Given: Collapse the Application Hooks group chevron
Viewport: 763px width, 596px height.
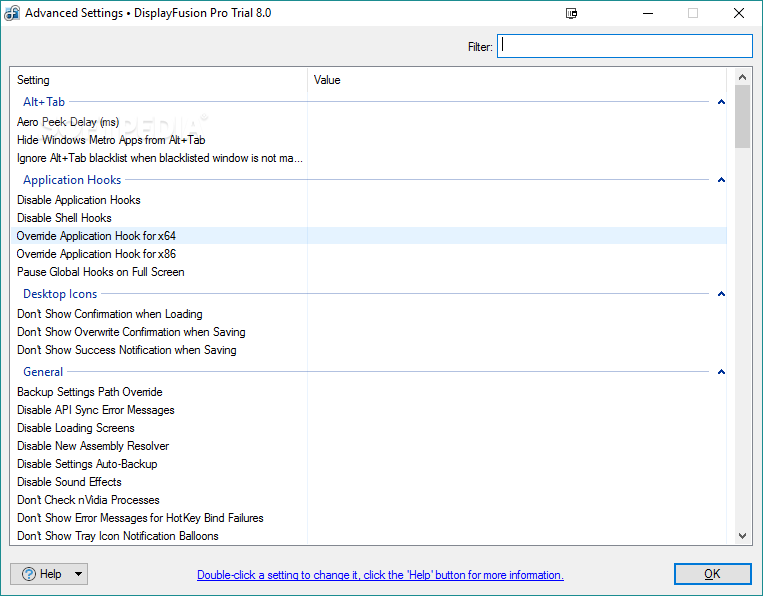Looking at the screenshot, I should coord(721,180).
